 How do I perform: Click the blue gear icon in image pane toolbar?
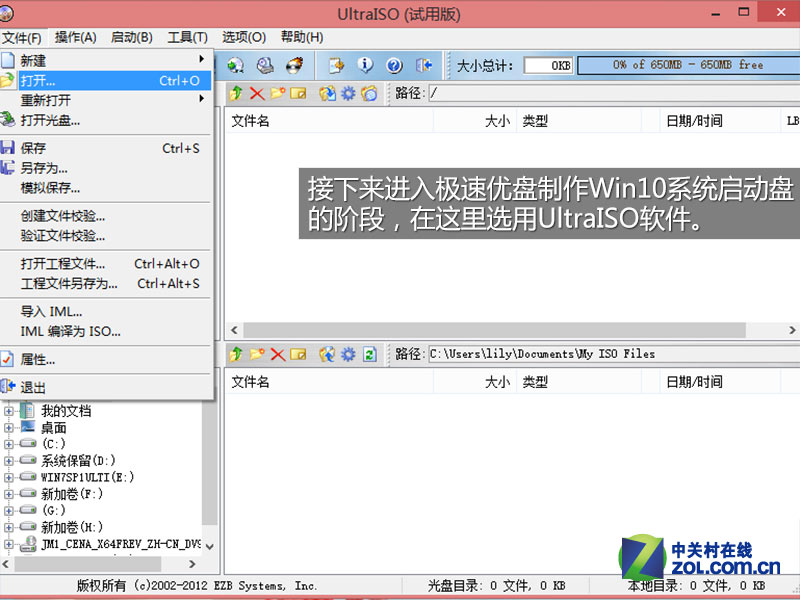348,93
